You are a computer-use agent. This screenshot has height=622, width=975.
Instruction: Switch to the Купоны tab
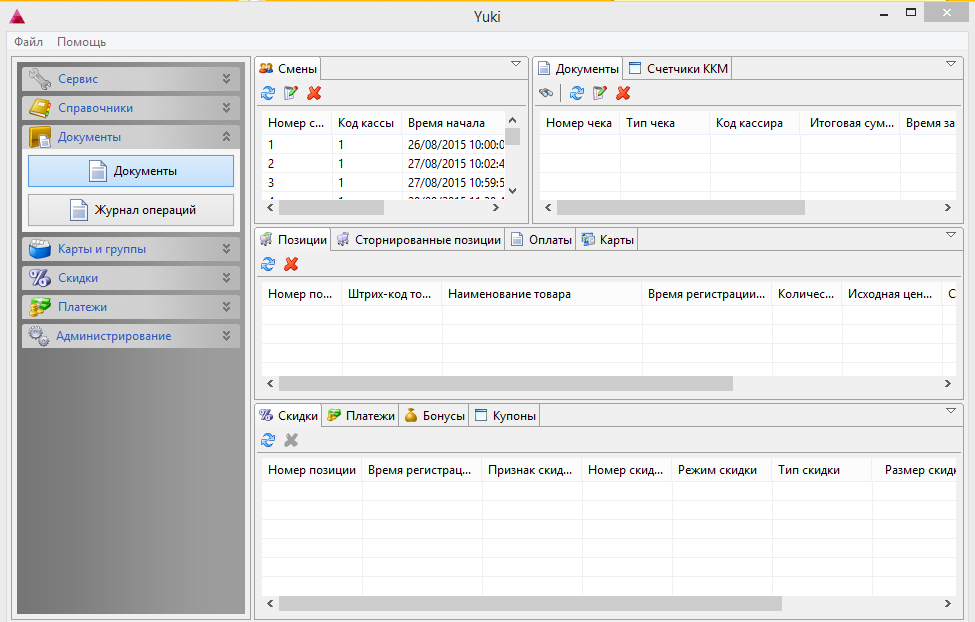click(x=505, y=416)
